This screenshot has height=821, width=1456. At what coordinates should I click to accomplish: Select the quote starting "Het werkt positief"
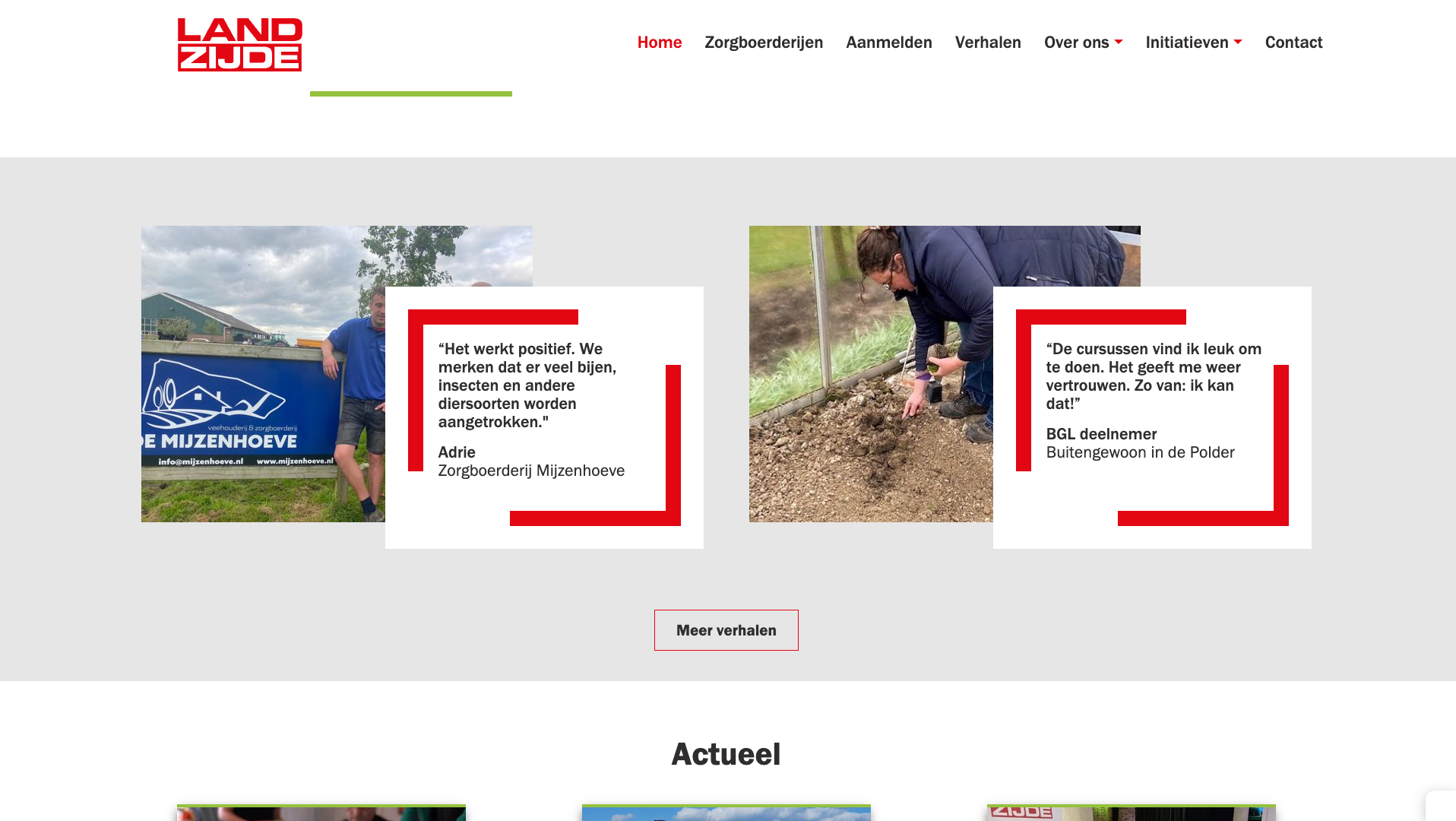pos(527,385)
